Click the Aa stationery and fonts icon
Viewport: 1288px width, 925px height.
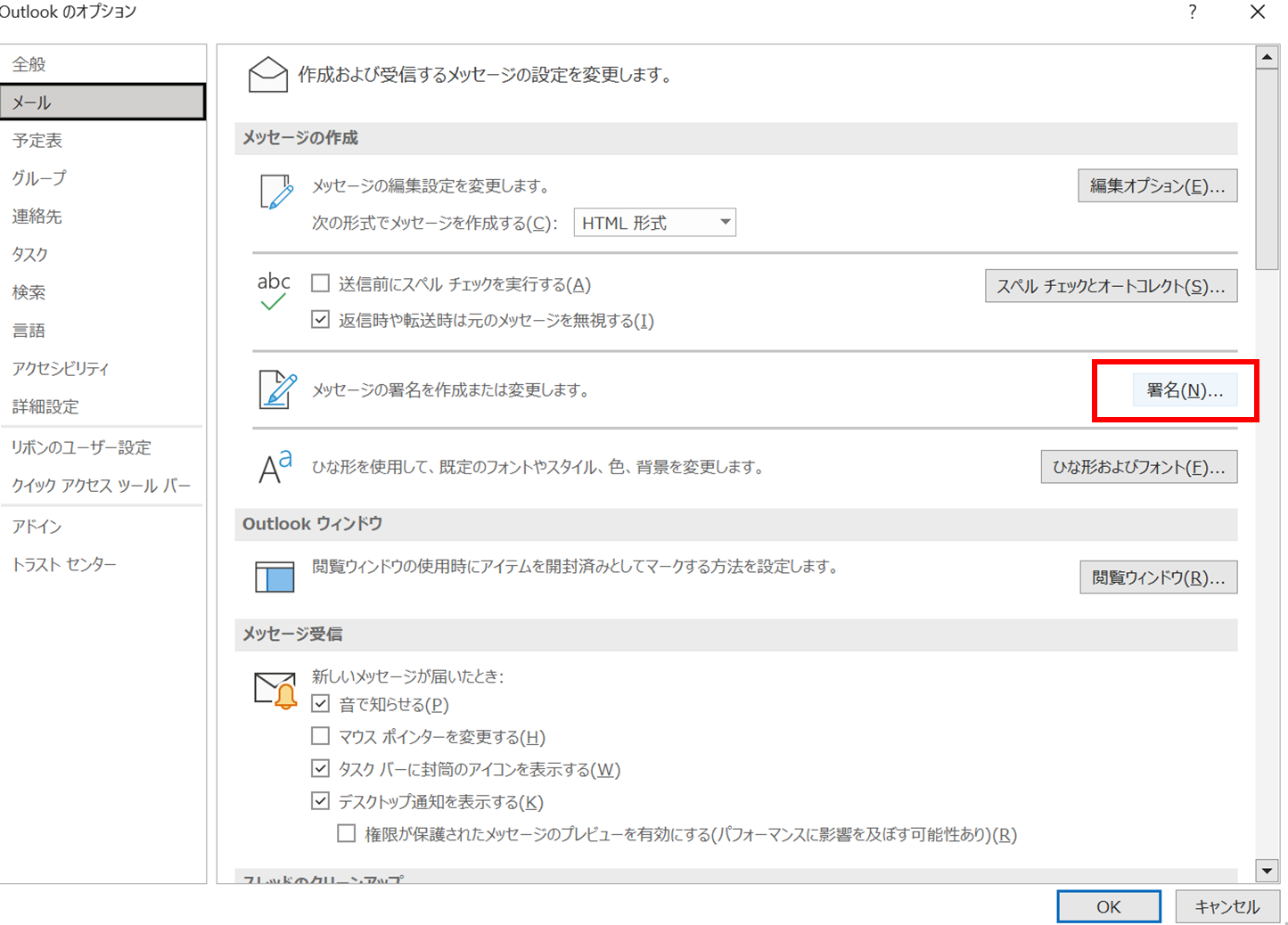(x=275, y=467)
